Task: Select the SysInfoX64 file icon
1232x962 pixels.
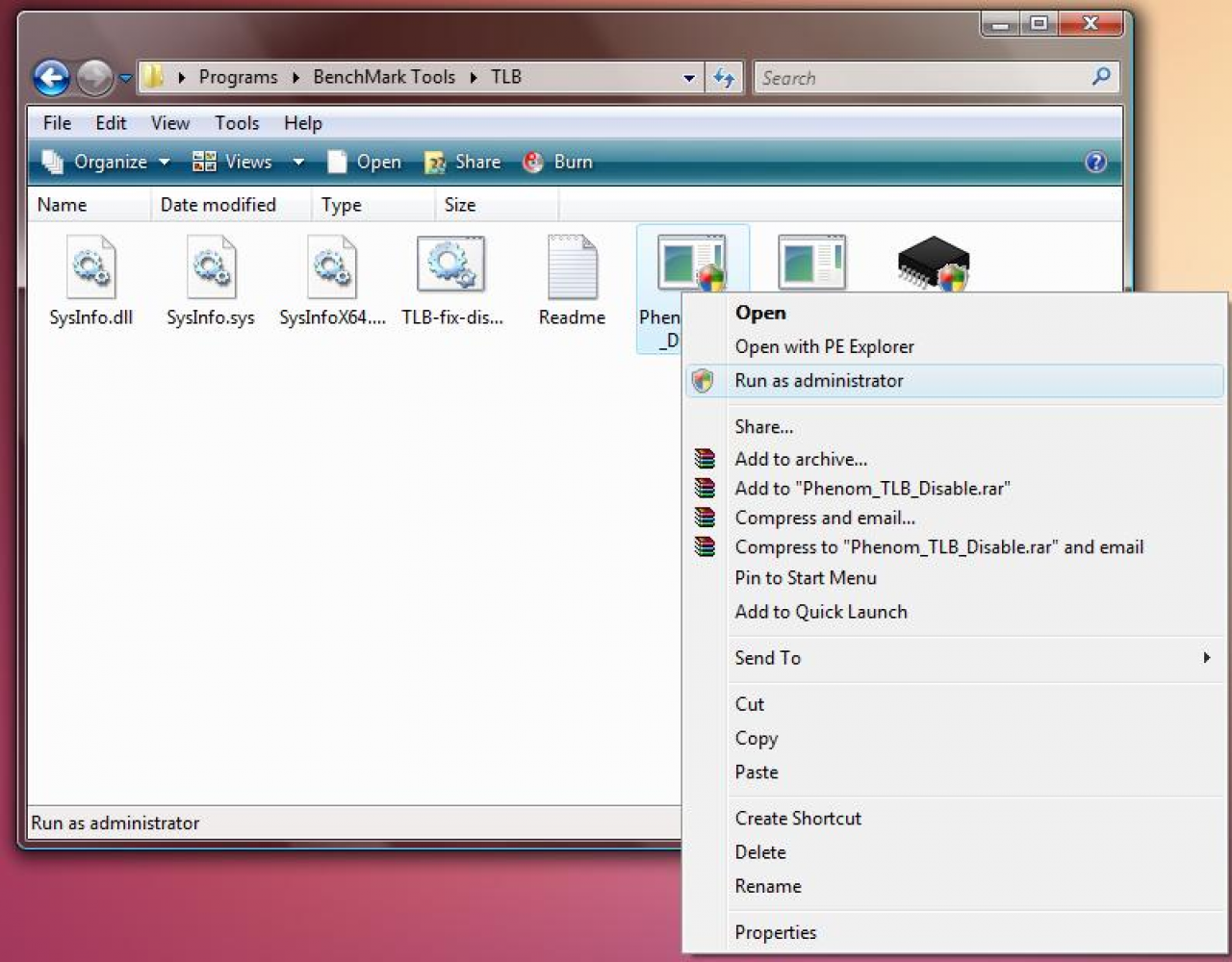Action: point(332,267)
